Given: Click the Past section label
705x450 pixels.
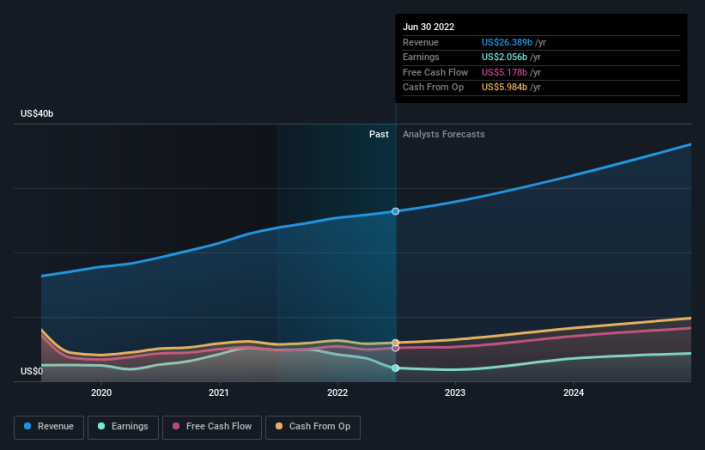Looking at the screenshot, I should pos(378,134).
